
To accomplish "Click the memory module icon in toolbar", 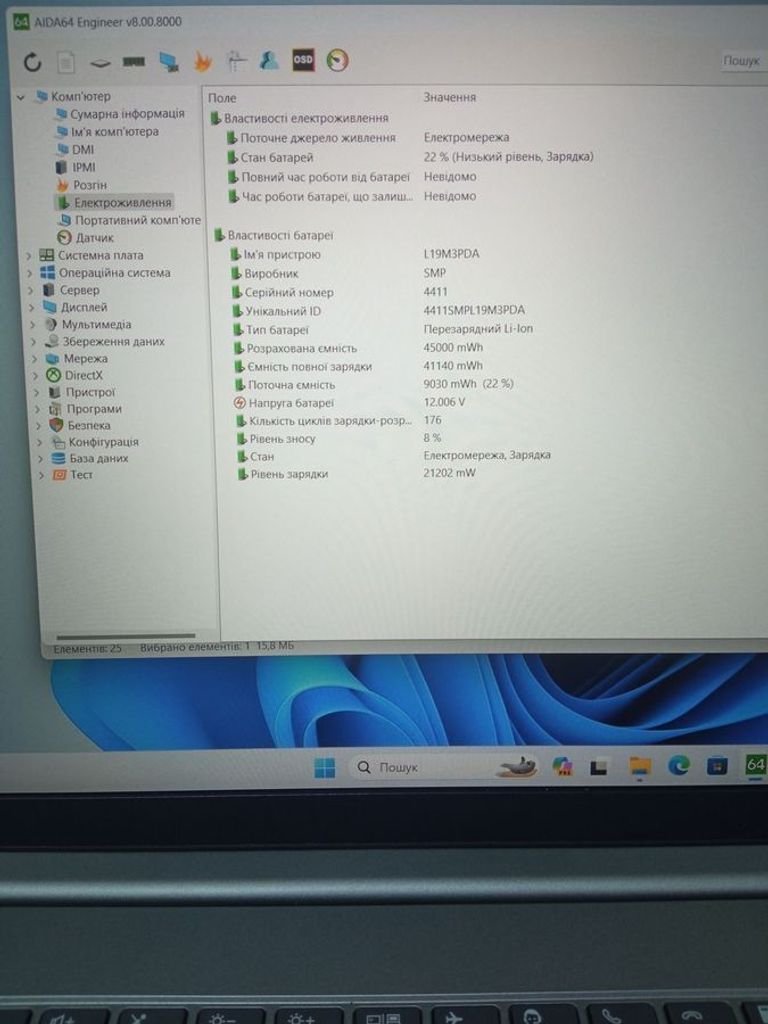I will pyautogui.click(x=133, y=62).
